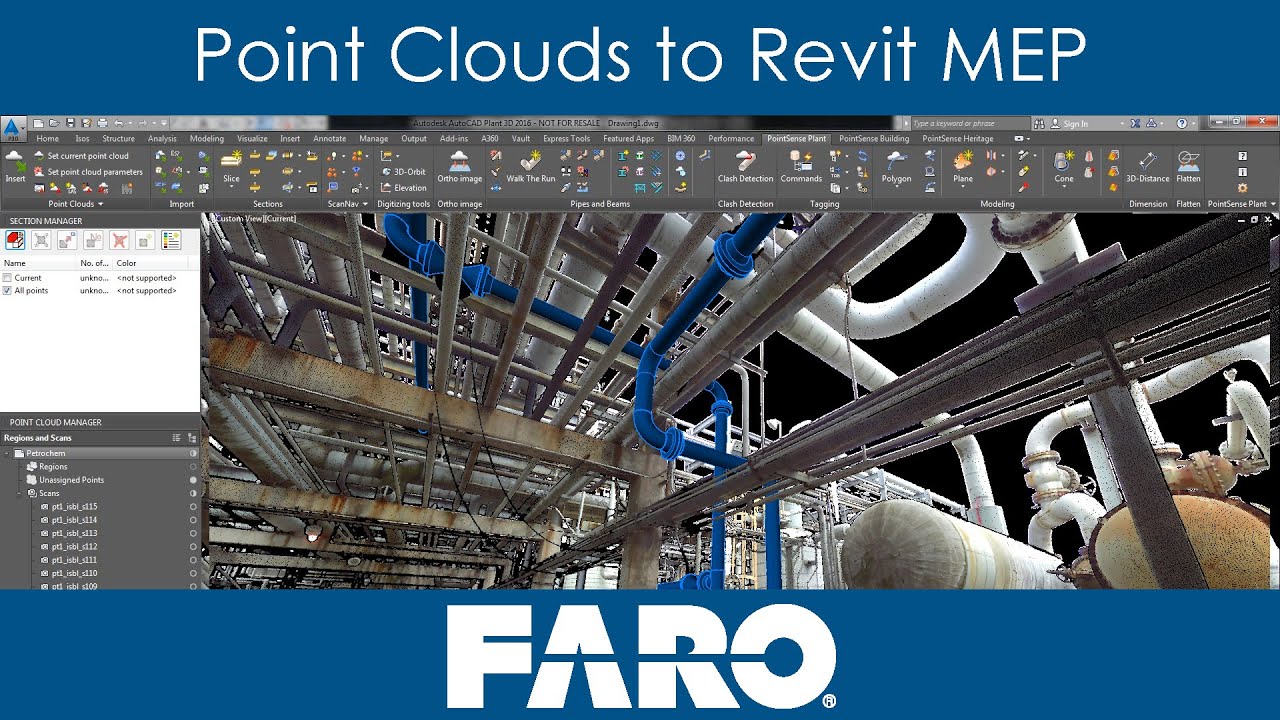Viewport: 1280px width, 720px height.
Task: Click the help question mark icon in title bar
Action: coord(1181,123)
